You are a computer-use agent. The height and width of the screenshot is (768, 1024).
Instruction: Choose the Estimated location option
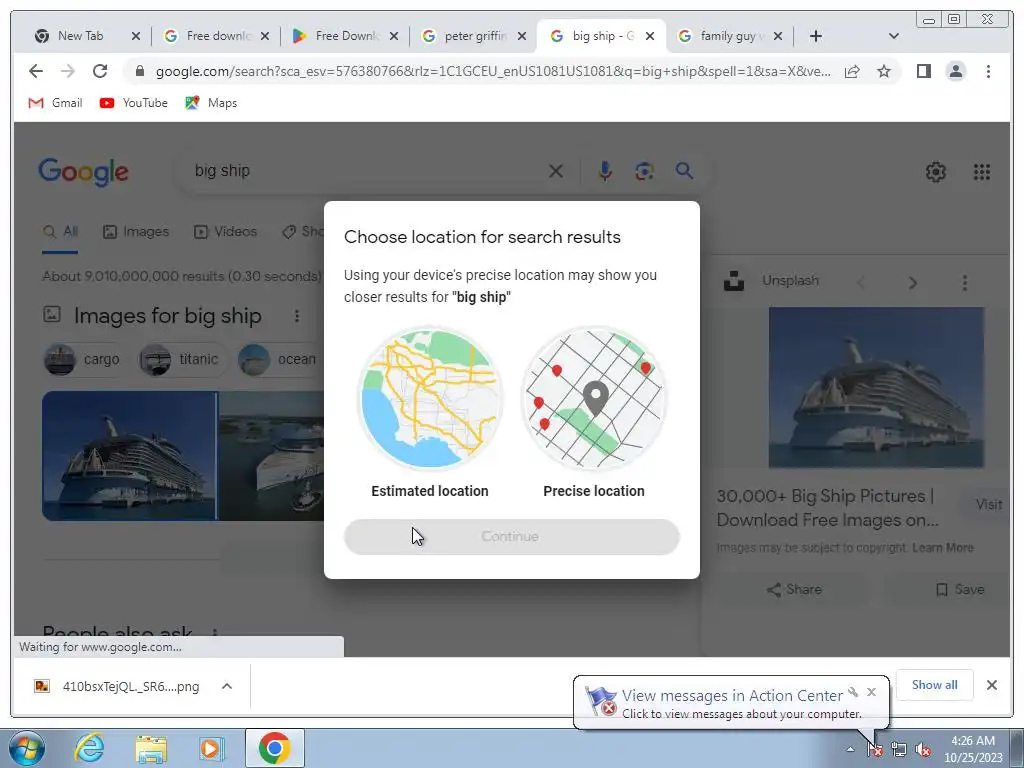430,414
